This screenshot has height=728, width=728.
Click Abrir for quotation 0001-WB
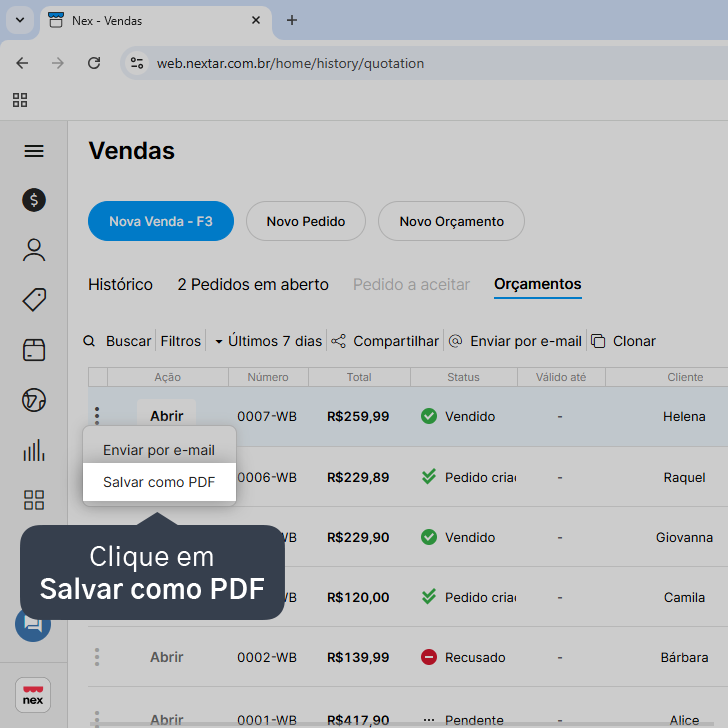click(x=167, y=720)
